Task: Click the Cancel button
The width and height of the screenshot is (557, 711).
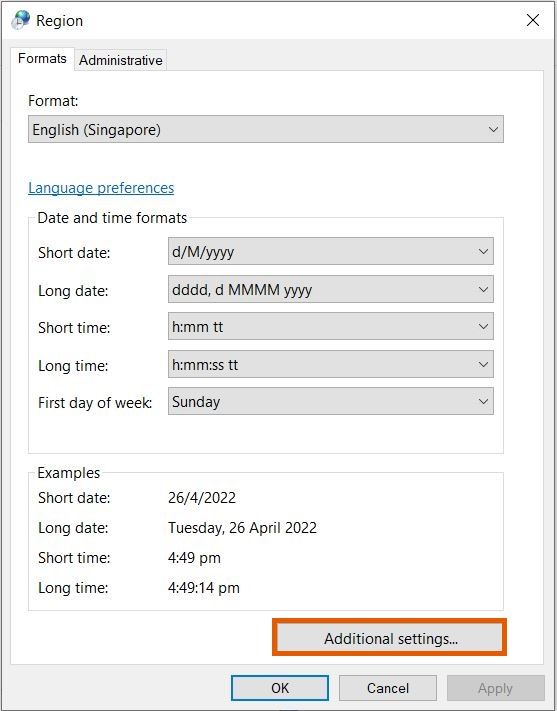Action: click(x=388, y=688)
